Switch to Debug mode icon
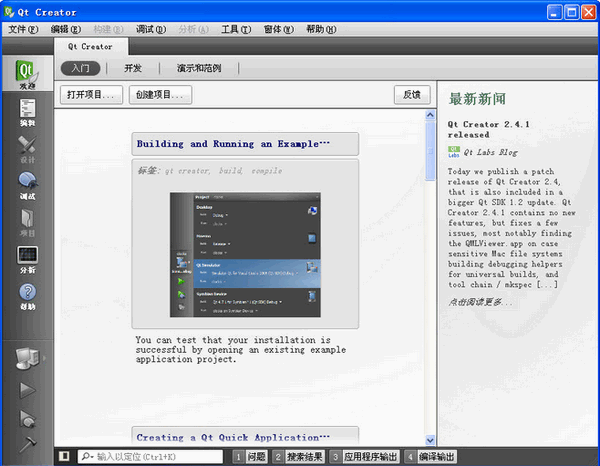This screenshot has width=600, height=466. pos(26,185)
